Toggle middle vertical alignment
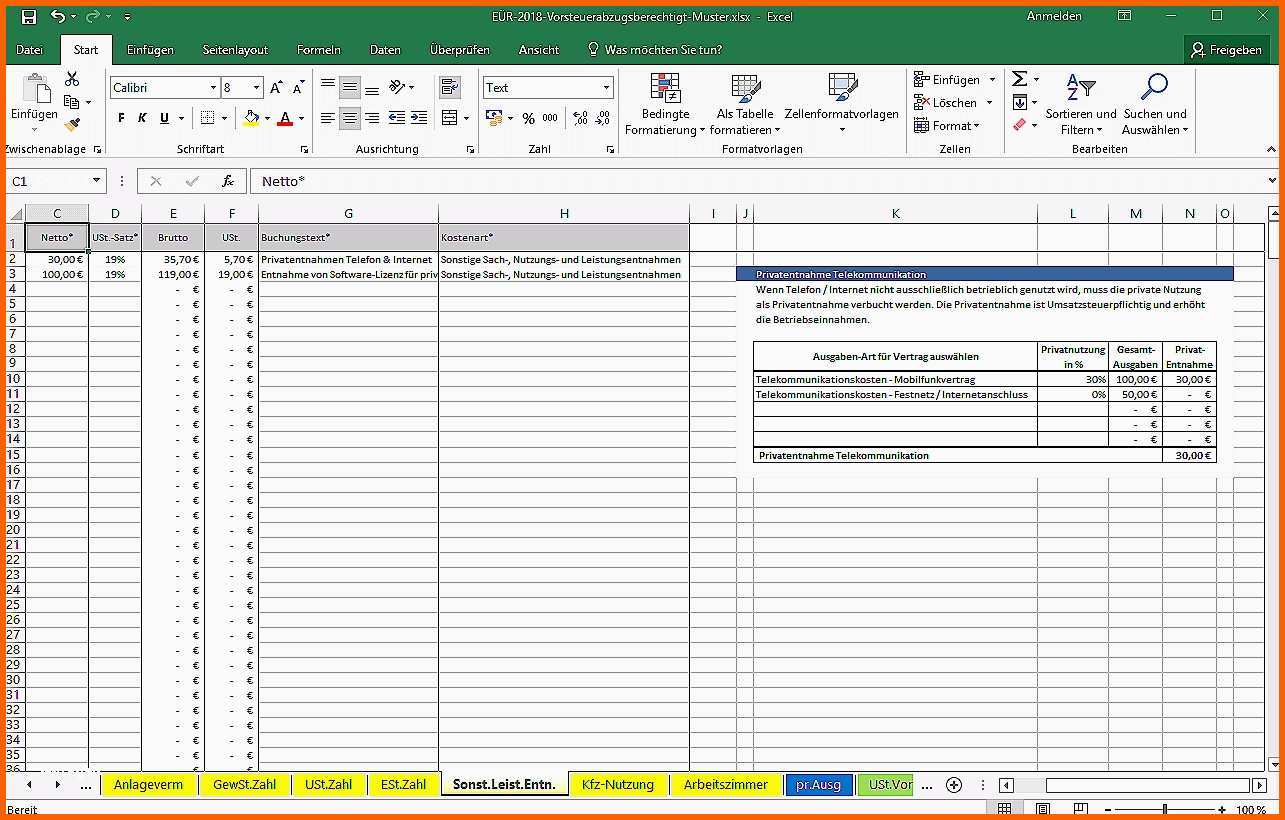The width and height of the screenshot is (1285, 820). (x=350, y=88)
